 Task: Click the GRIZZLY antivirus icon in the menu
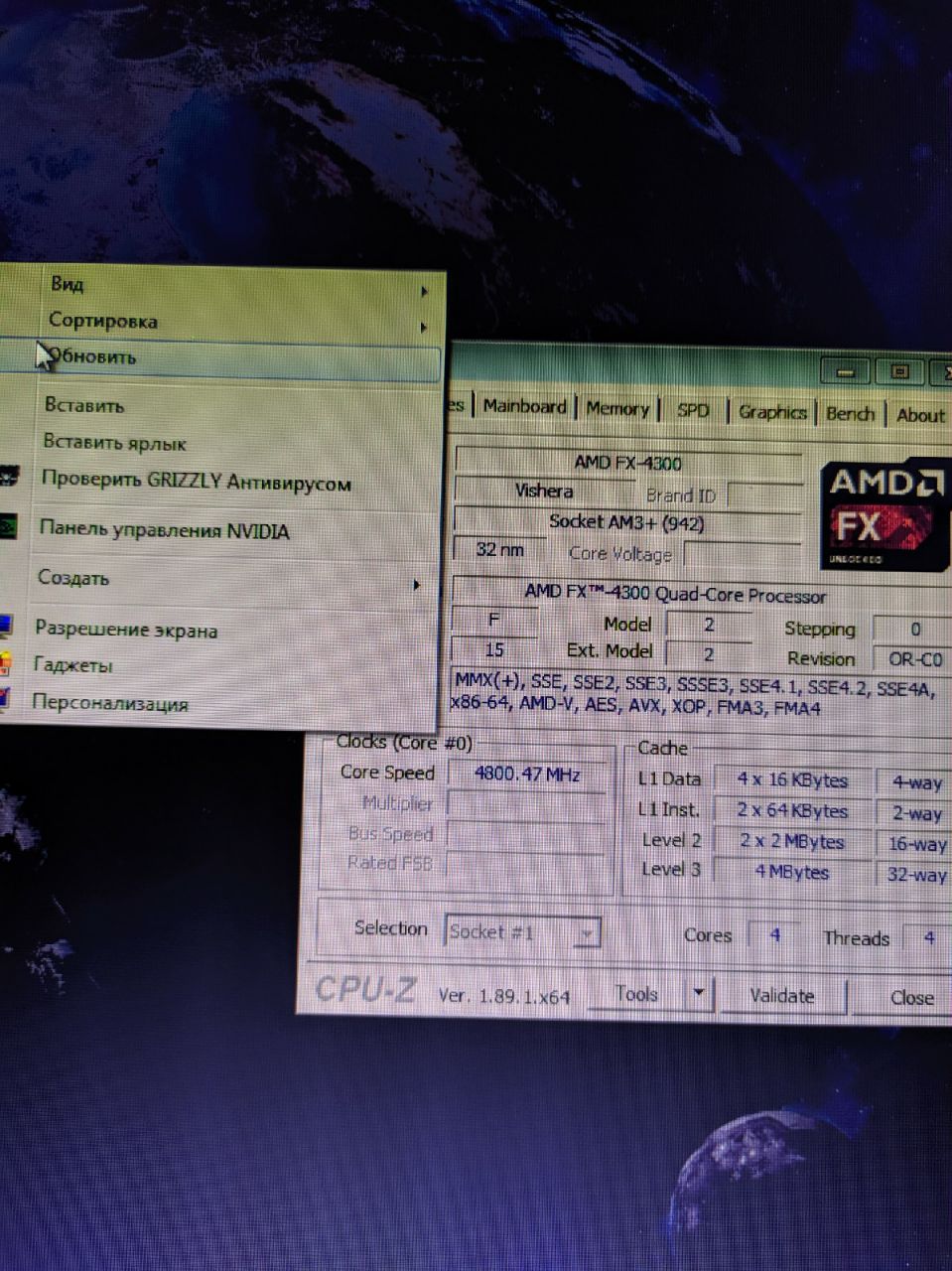(x=7, y=479)
